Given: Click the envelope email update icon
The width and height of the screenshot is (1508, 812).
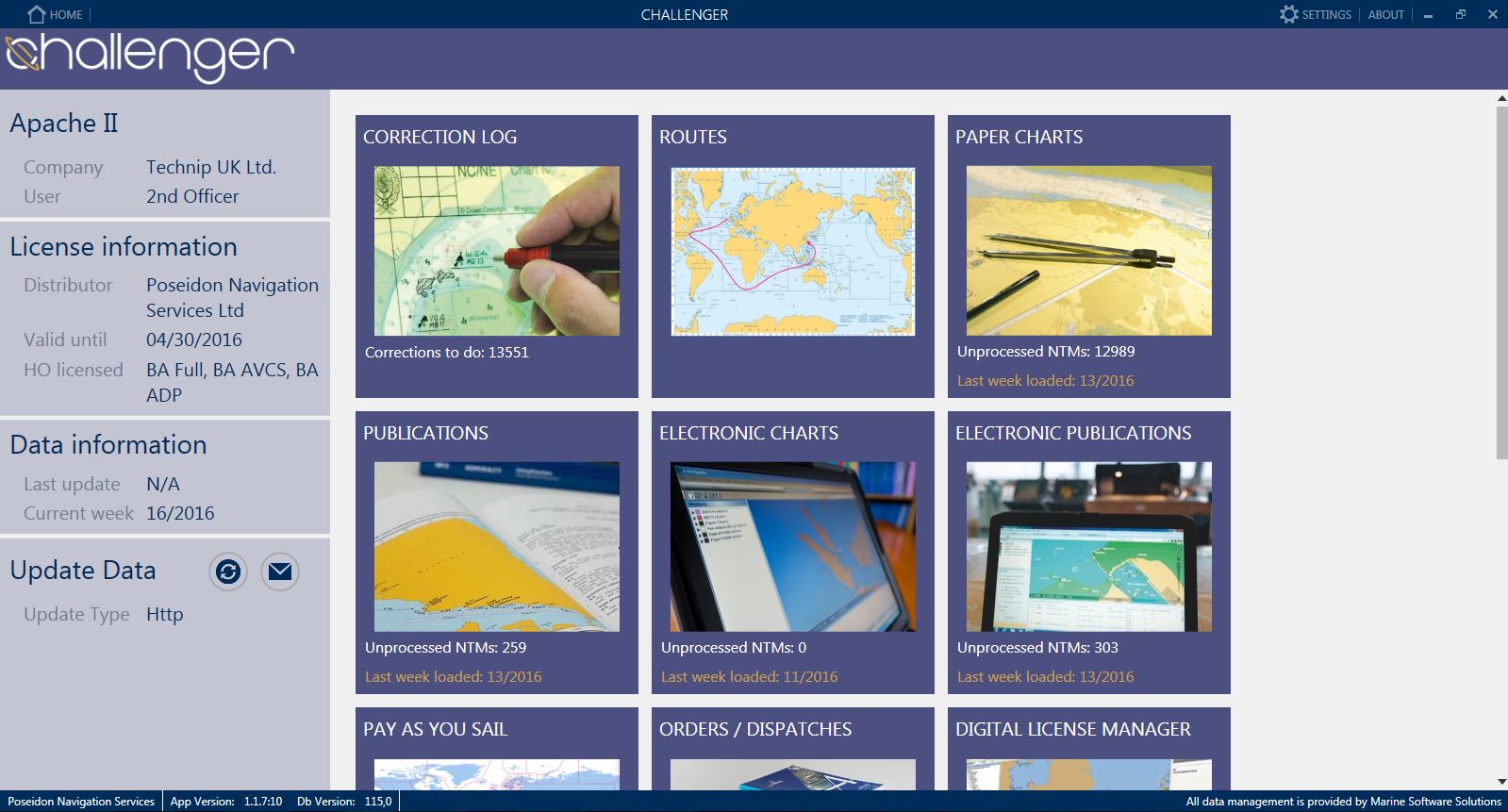Looking at the screenshot, I should click(x=280, y=572).
